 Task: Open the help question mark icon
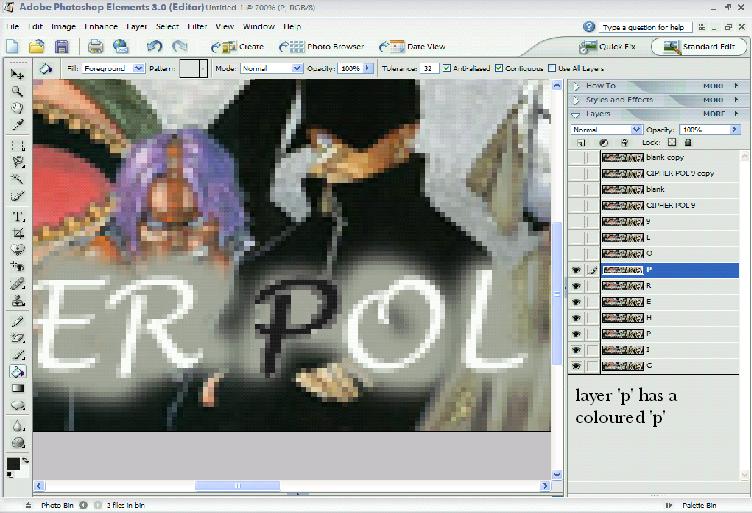[x=589, y=27]
